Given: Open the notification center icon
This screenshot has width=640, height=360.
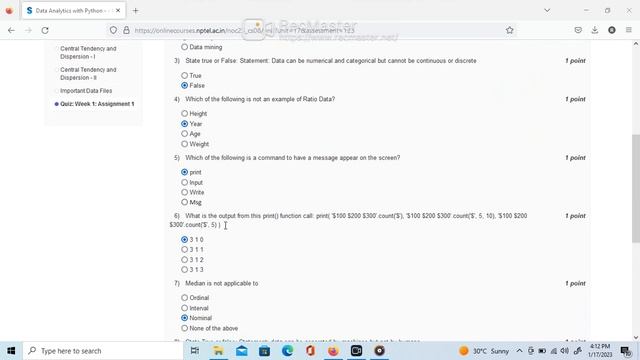Looking at the screenshot, I should [x=626, y=351].
